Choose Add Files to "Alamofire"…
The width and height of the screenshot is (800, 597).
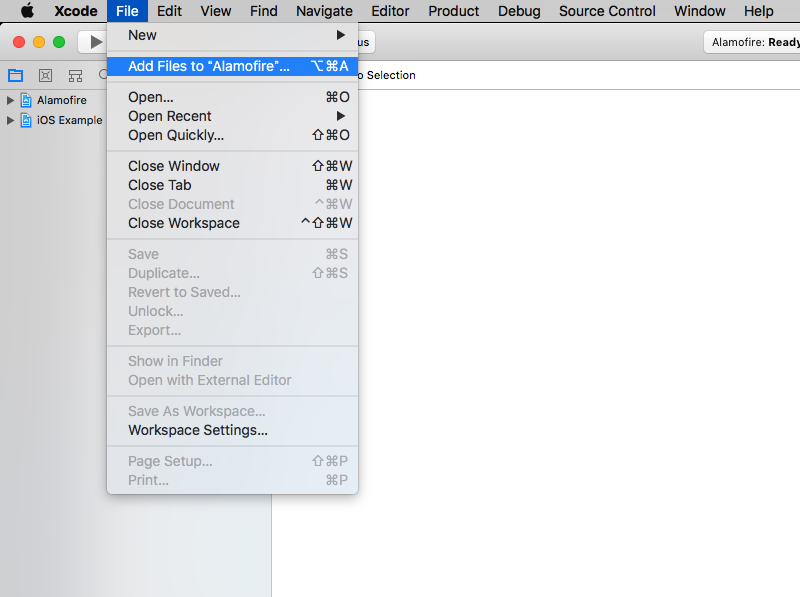click(x=232, y=66)
